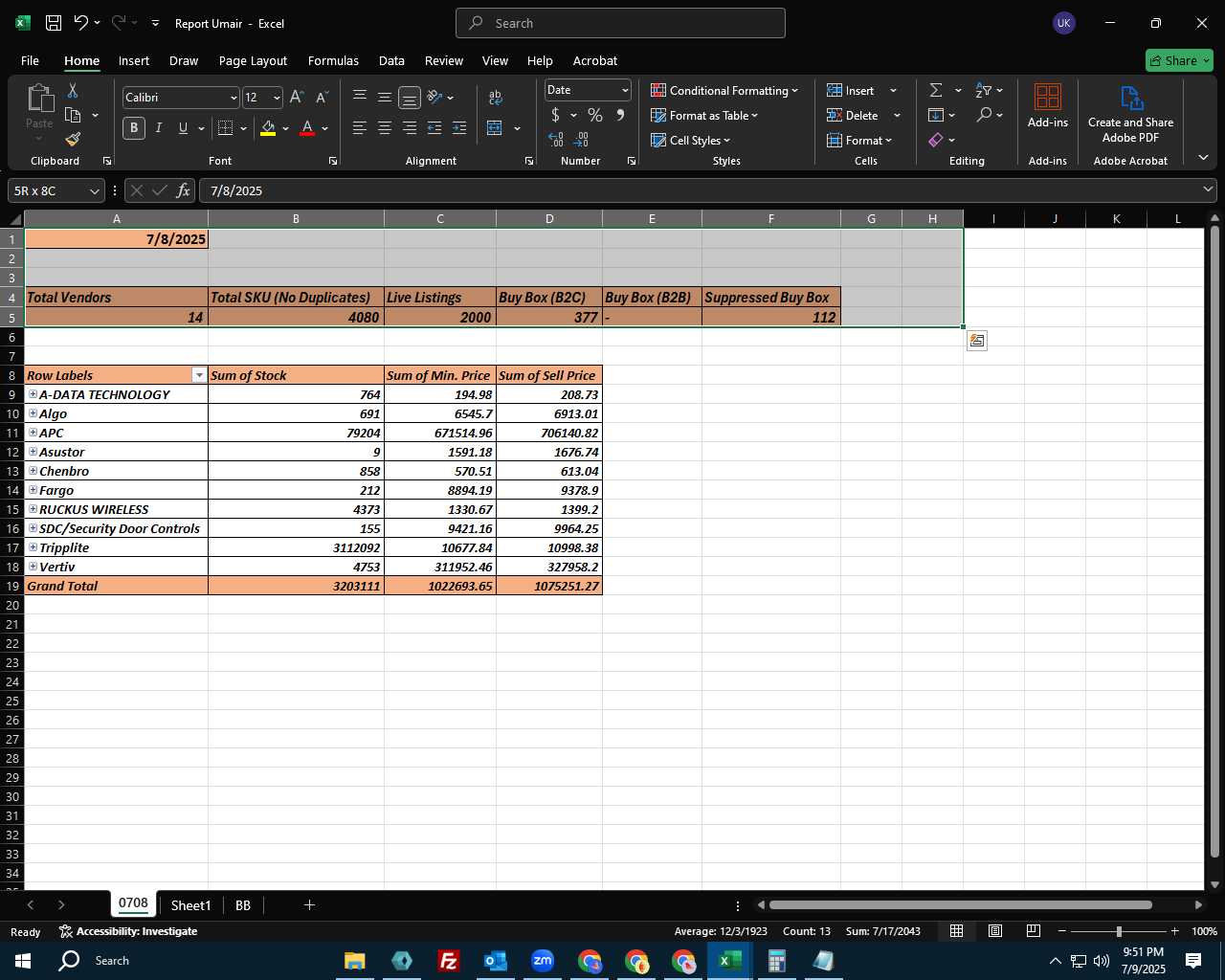The height and width of the screenshot is (980, 1225).
Task: Toggle Italic formatting
Action: pyautogui.click(x=159, y=127)
